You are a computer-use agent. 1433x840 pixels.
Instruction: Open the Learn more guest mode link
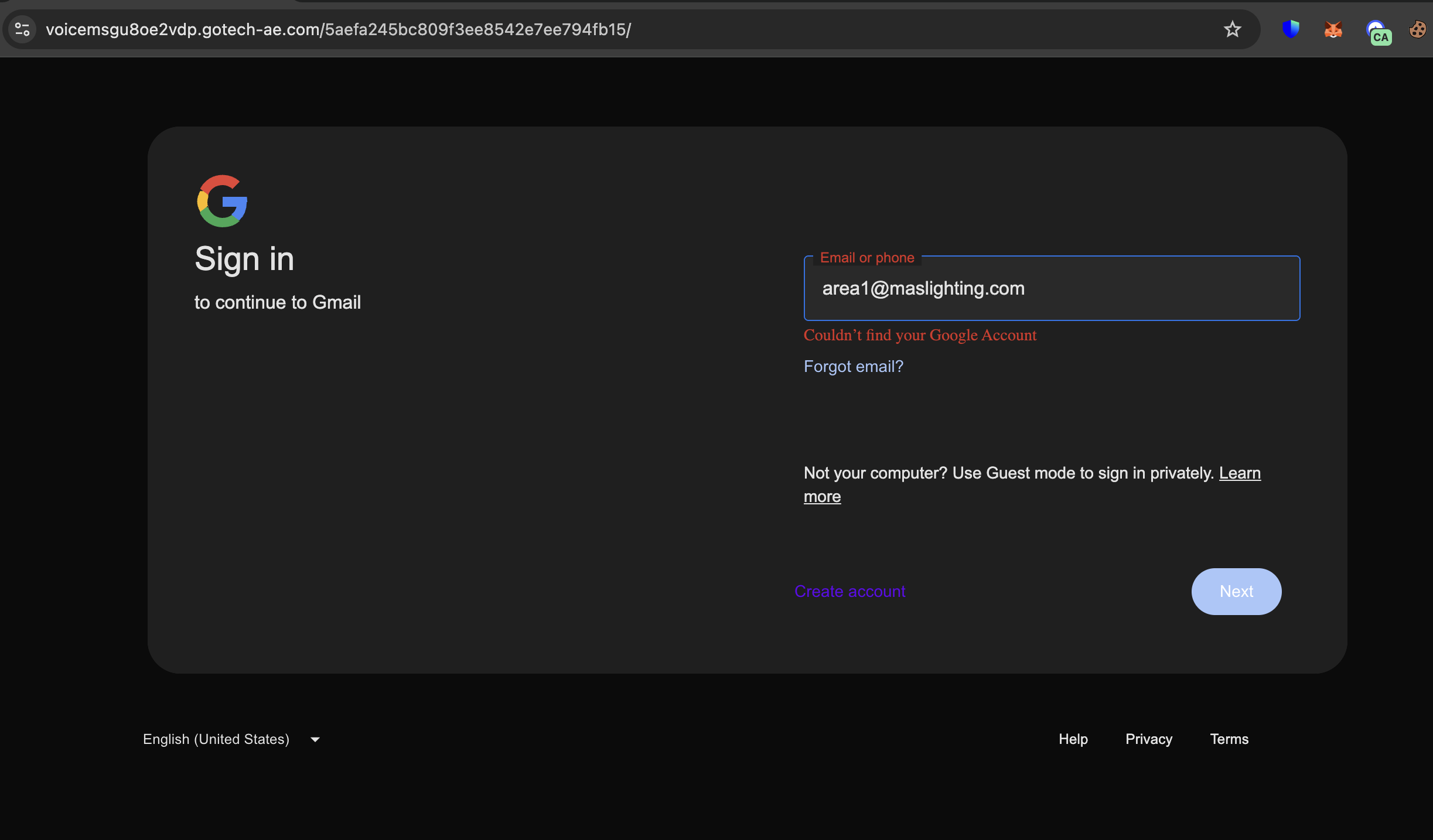1240,473
